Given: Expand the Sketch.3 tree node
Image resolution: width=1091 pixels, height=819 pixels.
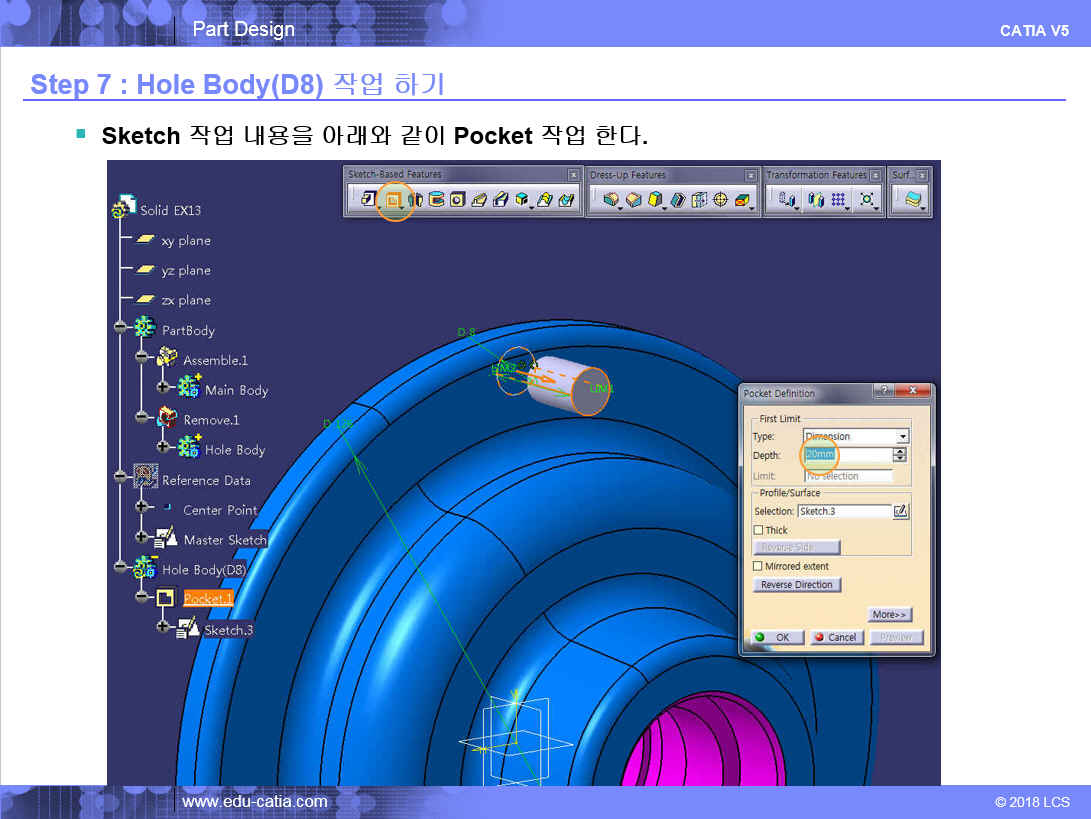Looking at the screenshot, I should [x=163, y=626].
